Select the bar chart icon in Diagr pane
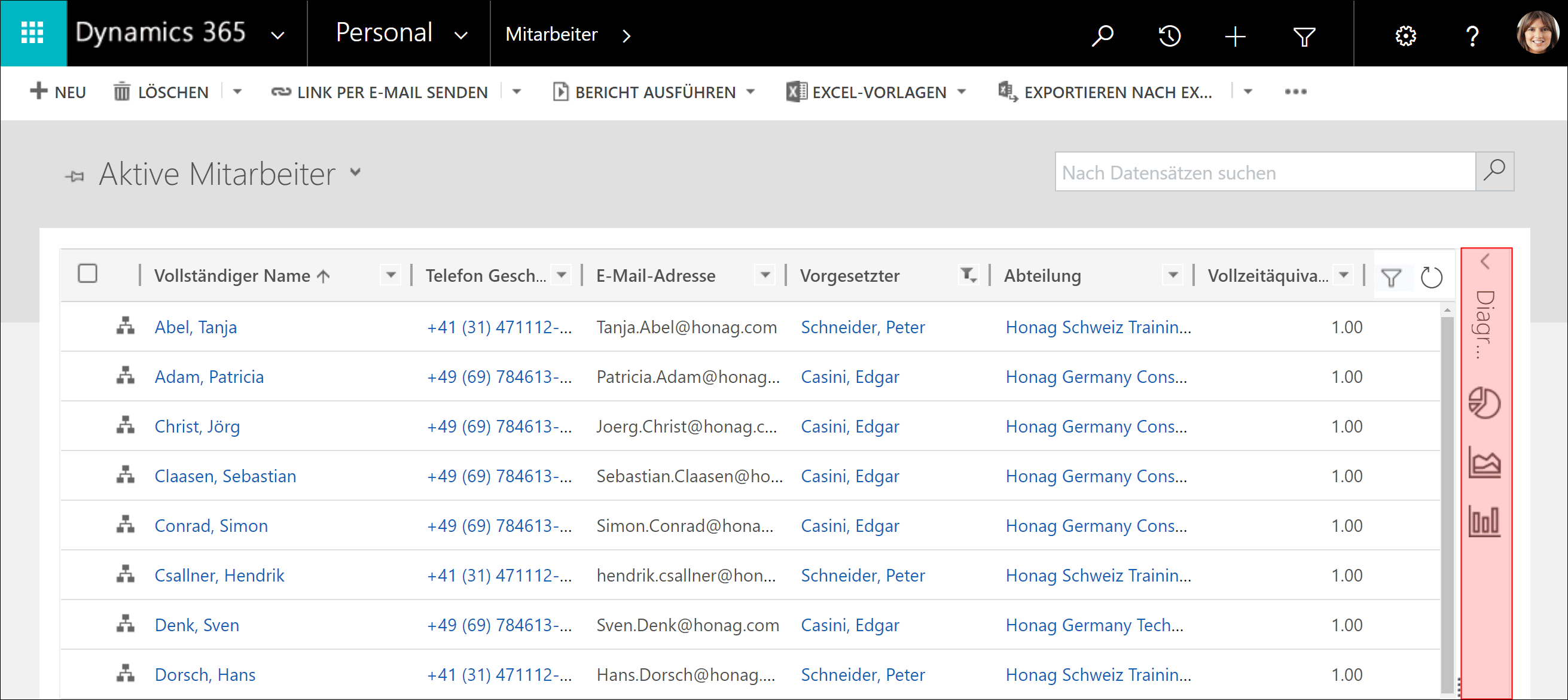1568x700 pixels. pyautogui.click(x=1485, y=521)
